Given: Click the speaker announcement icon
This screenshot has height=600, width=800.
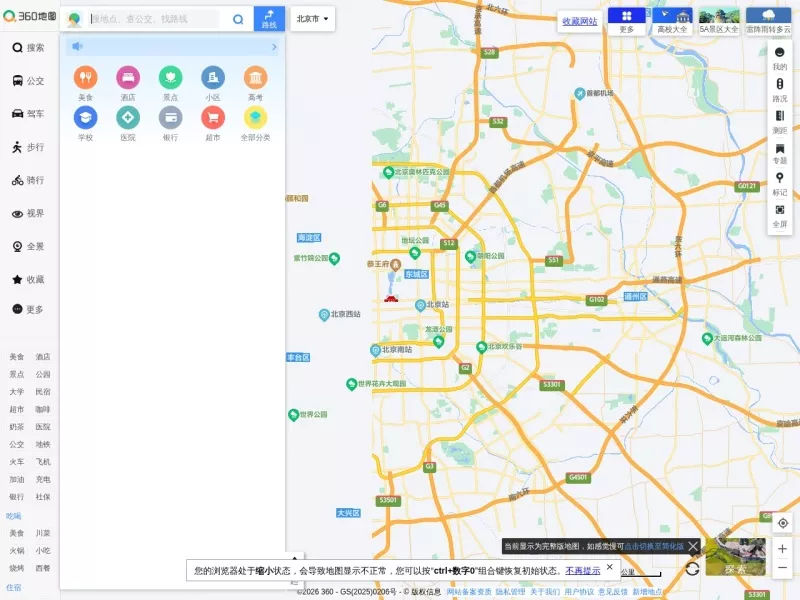Looking at the screenshot, I should (77, 46).
